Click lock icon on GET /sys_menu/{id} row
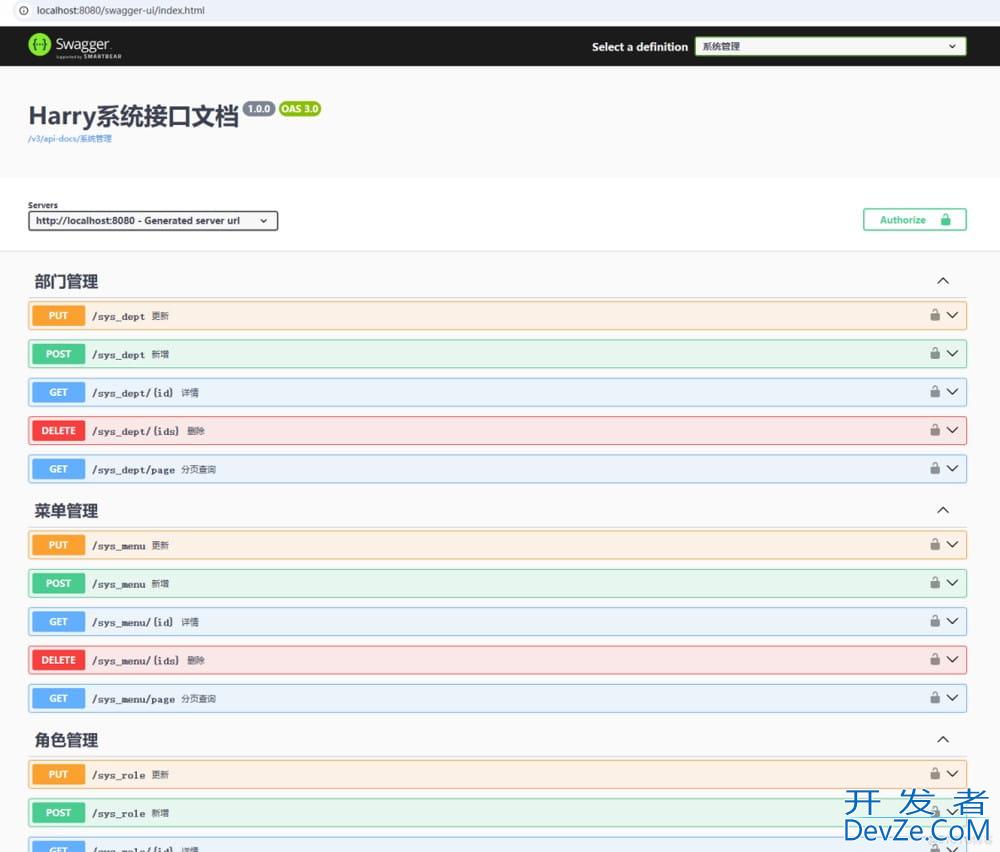This screenshot has width=1000, height=852. click(935, 621)
